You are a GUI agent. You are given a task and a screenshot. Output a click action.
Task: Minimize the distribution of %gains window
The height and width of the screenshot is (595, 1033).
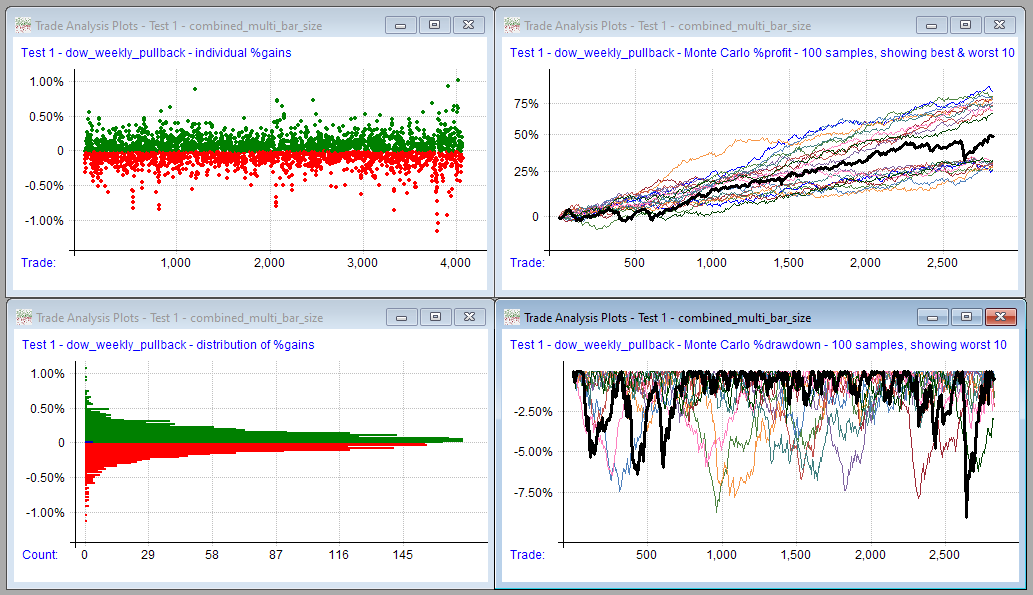click(x=401, y=317)
